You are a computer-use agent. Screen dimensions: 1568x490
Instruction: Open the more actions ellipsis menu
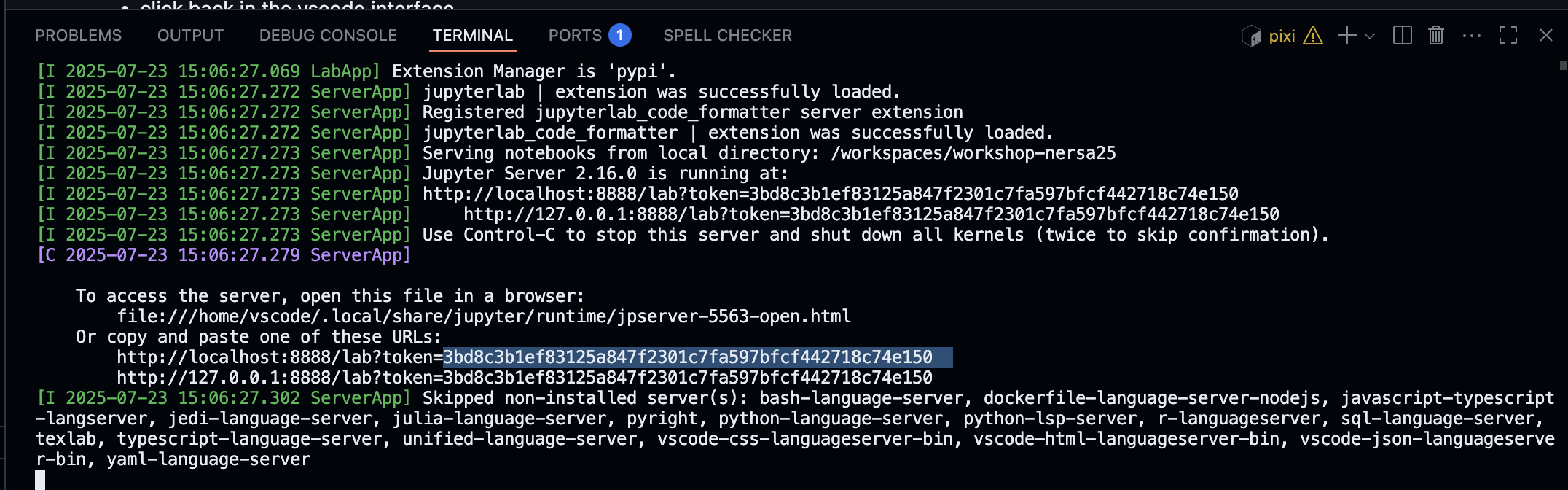click(1472, 36)
